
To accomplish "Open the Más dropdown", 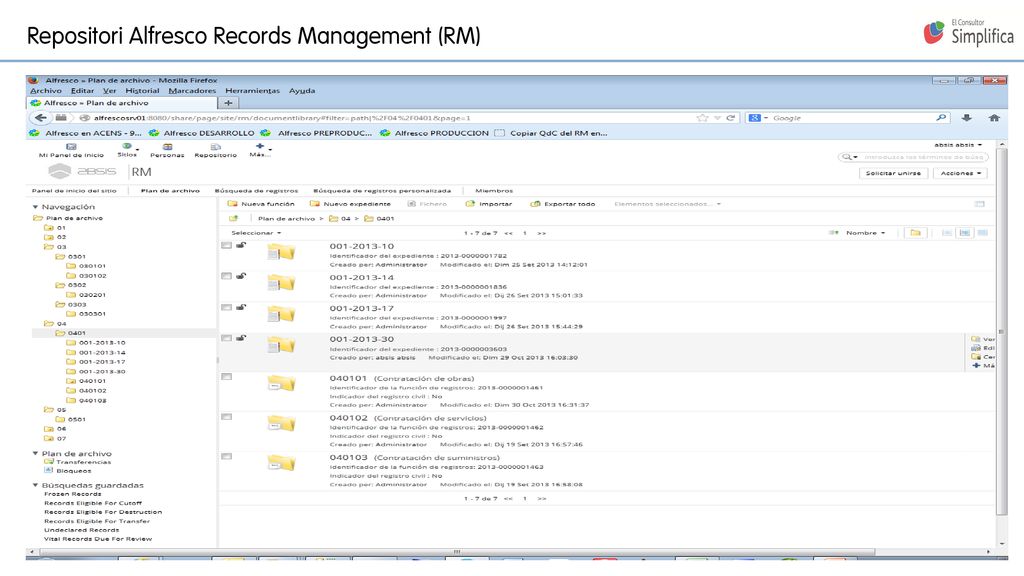I will click(x=260, y=150).
